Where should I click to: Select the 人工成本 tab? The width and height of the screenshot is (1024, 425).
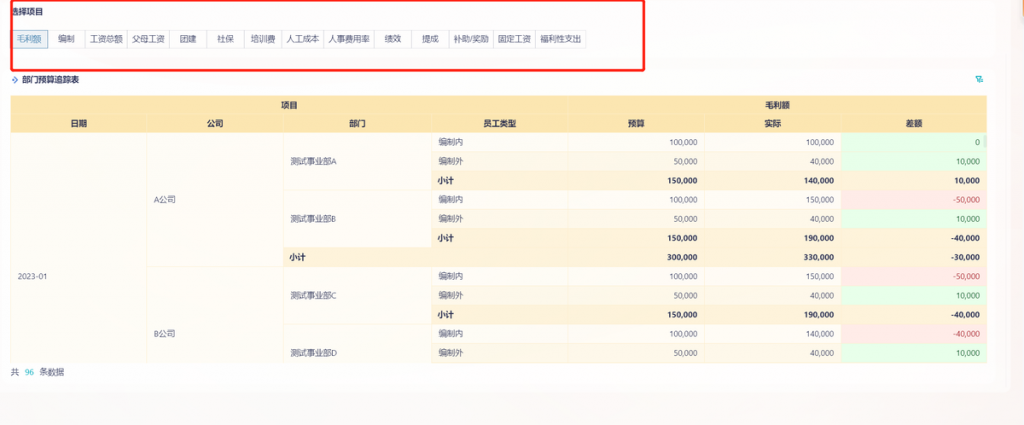[x=302, y=39]
